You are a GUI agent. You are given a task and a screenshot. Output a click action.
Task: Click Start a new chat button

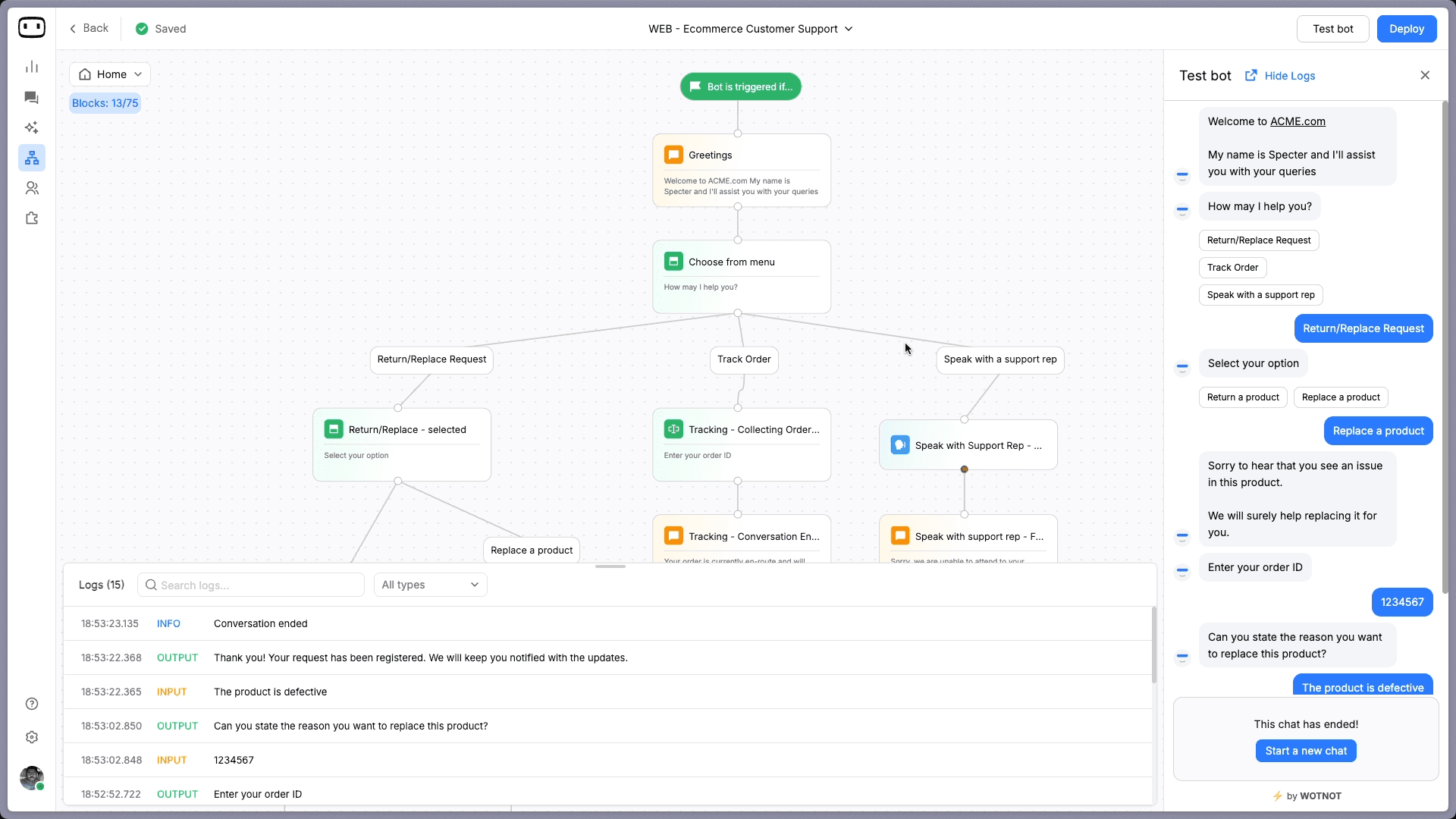[1306, 751]
